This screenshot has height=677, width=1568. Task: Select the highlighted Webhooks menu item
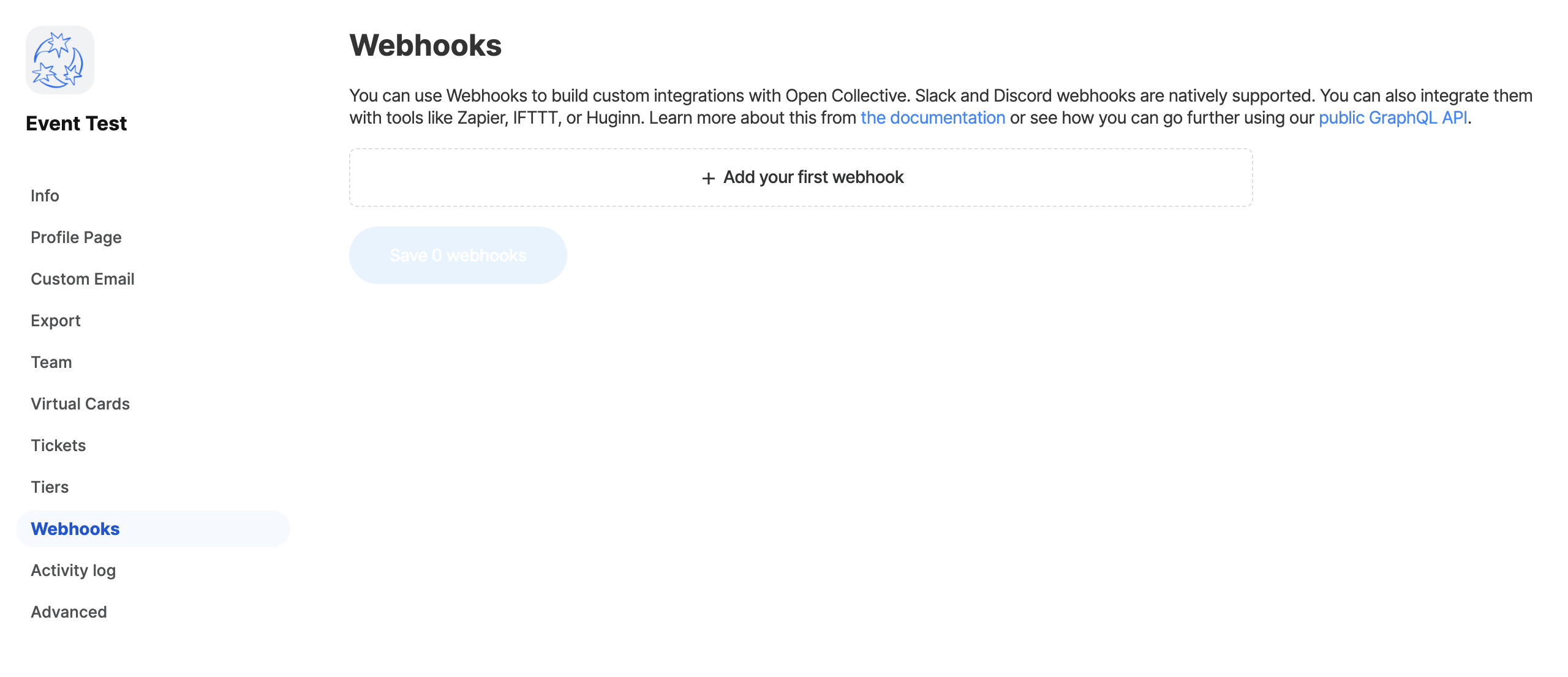(x=75, y=529)
